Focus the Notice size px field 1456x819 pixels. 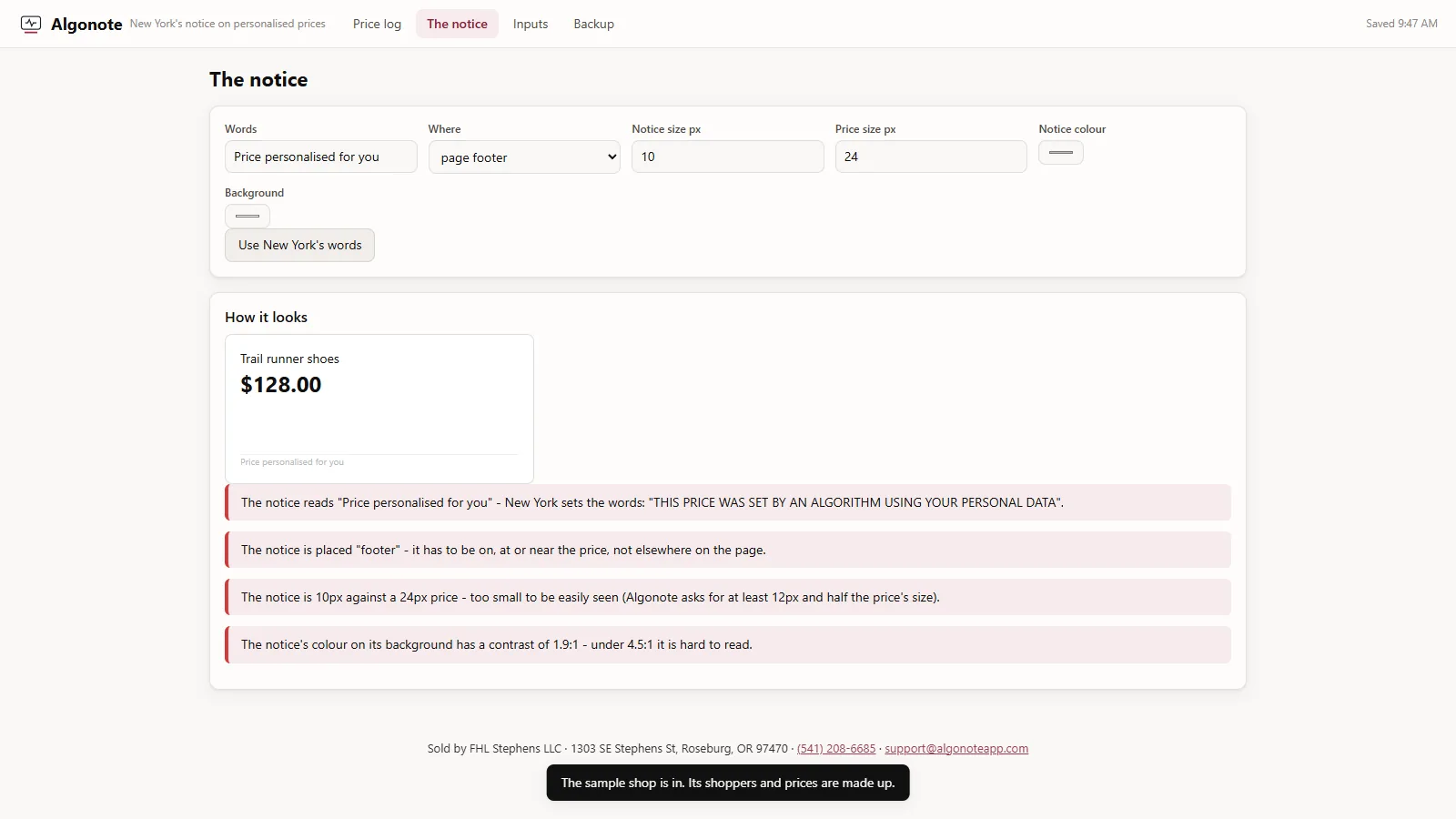(728, 157)
